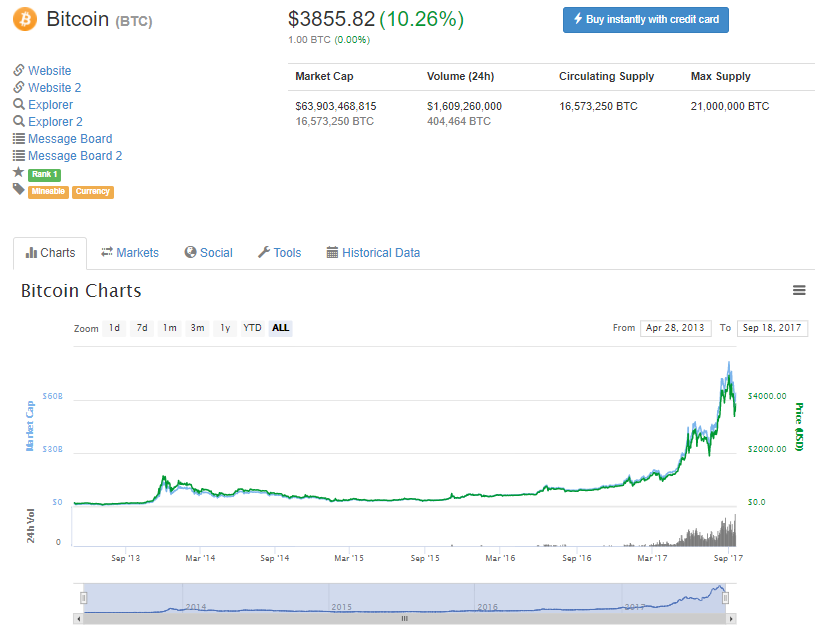Click the Circulating Supply column header
Screen dimensions: 821x634
point(606,76)
